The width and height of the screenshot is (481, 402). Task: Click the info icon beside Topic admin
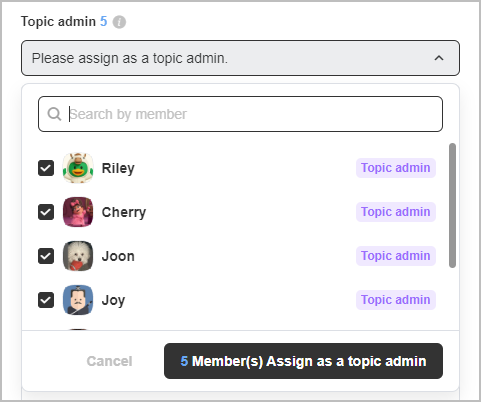tap(119, 22)
